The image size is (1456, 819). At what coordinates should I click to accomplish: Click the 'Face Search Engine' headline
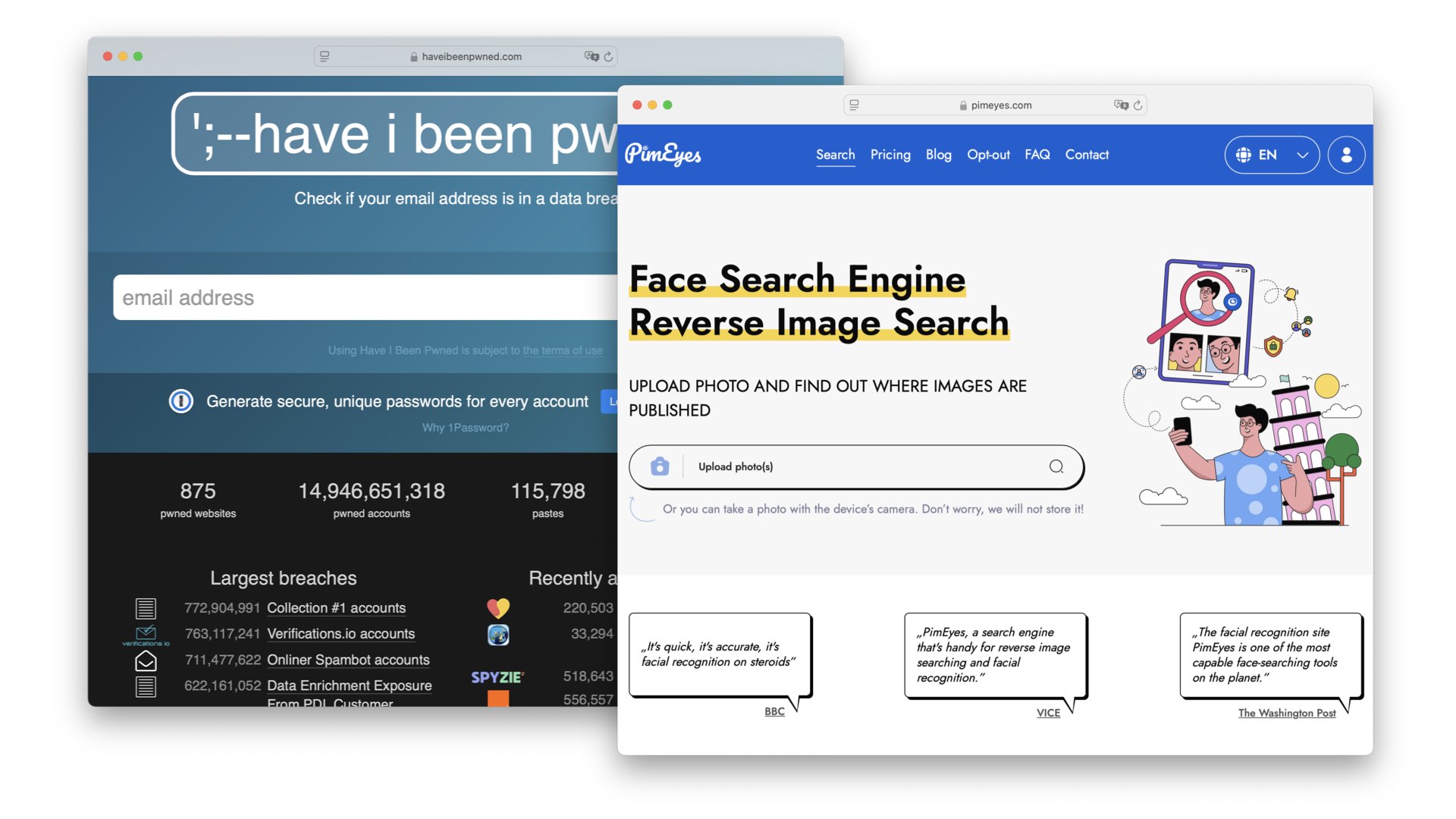[797, 278]
